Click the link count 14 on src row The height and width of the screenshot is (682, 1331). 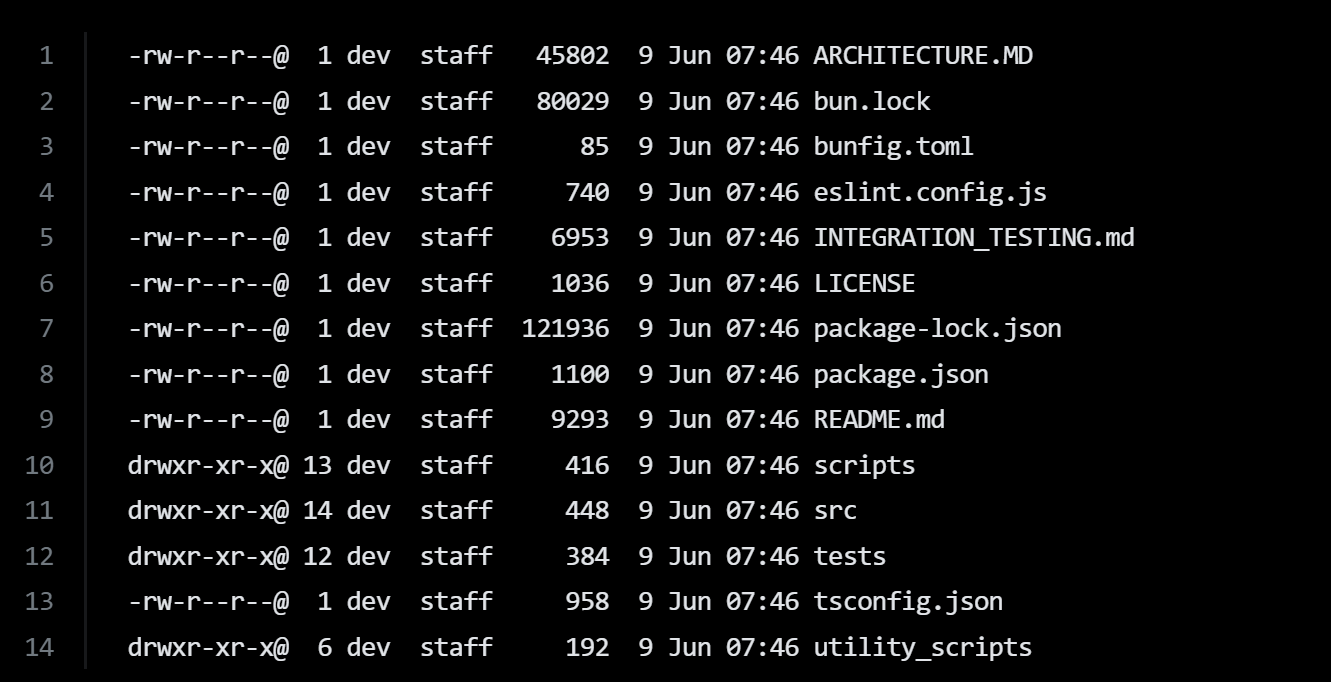(x=317, y=511)
